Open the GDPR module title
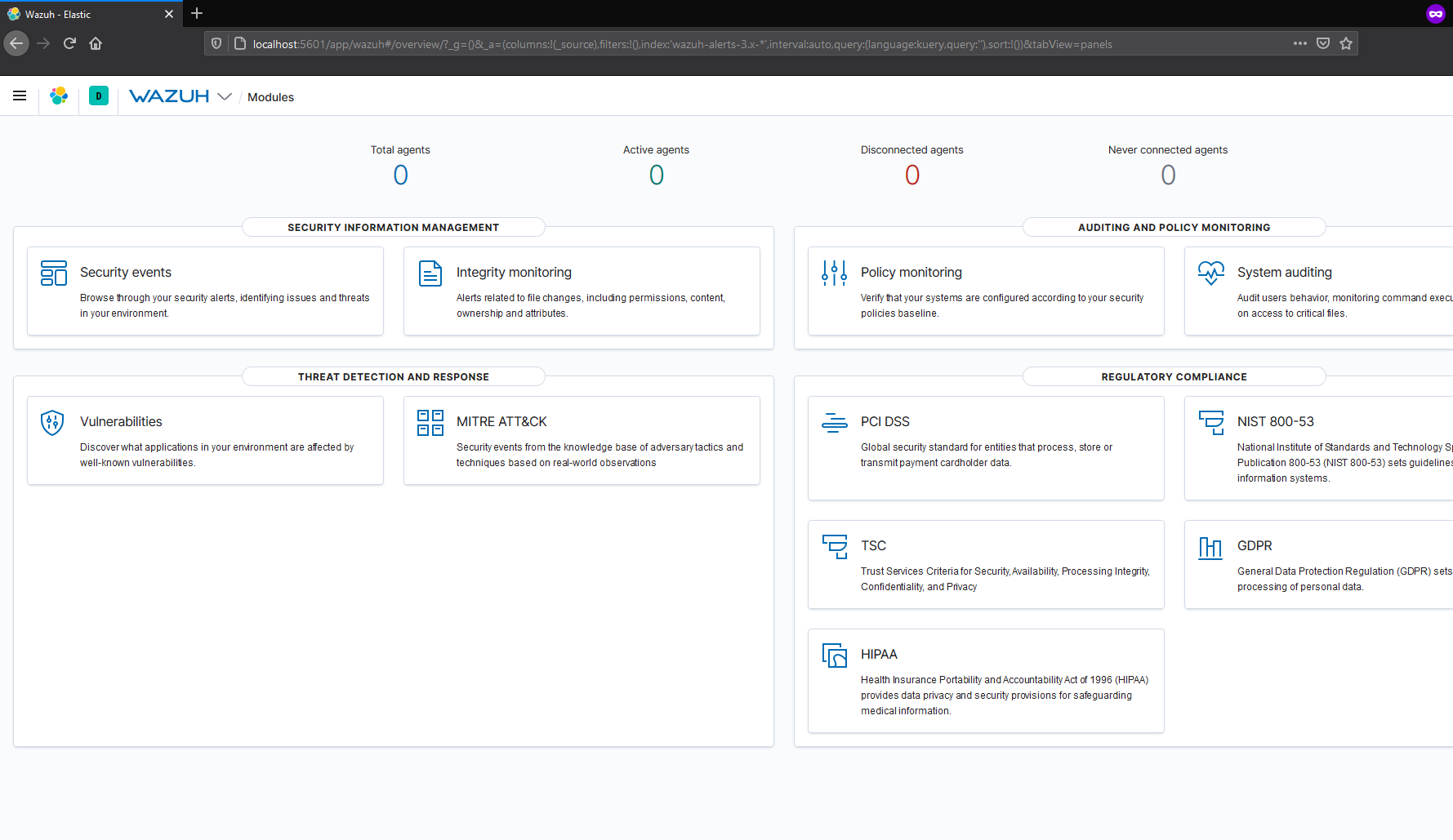Image resolution: width=1453 pixels, height=840 pixels. [1255, 546]
